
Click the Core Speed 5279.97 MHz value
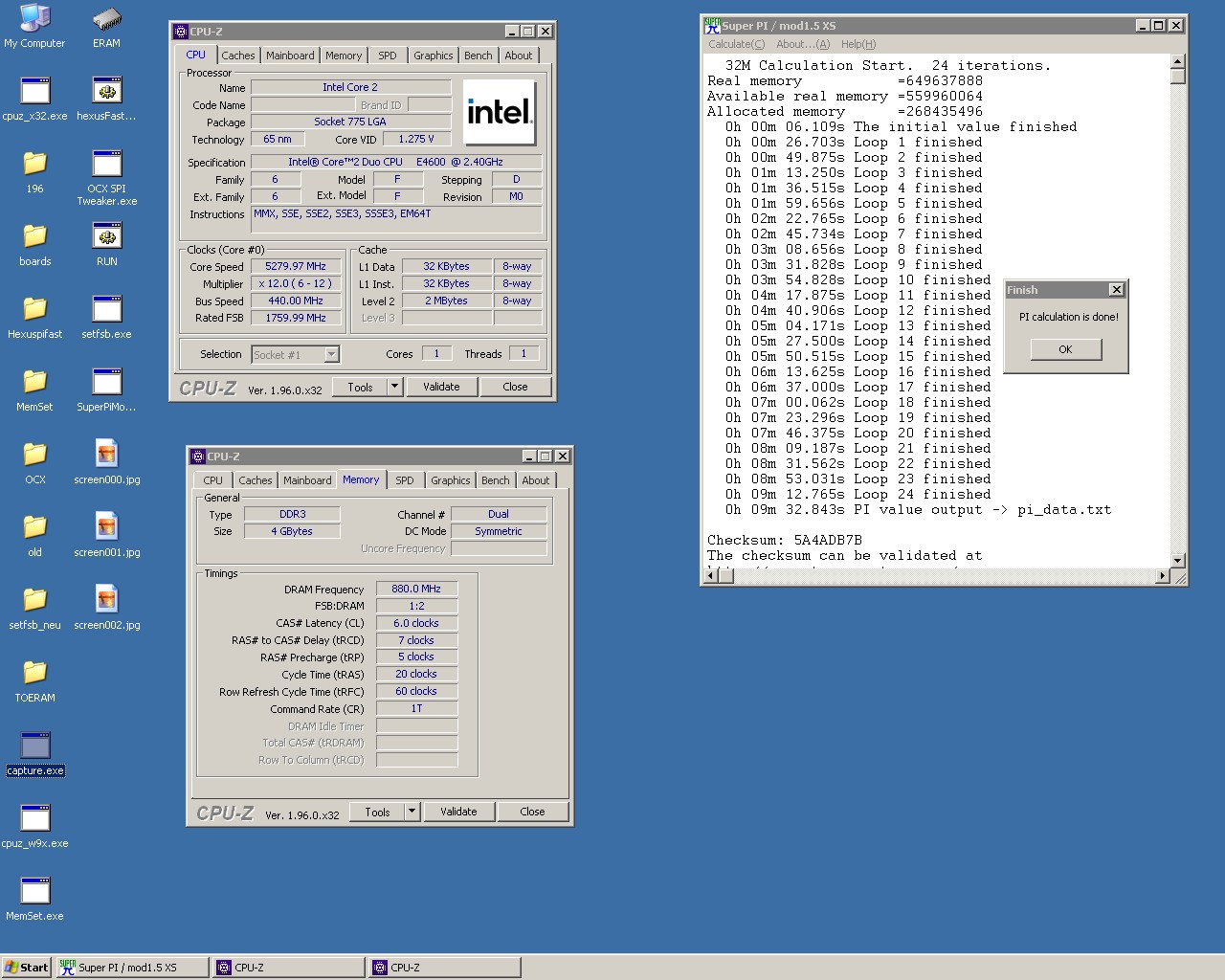point(296,267)
